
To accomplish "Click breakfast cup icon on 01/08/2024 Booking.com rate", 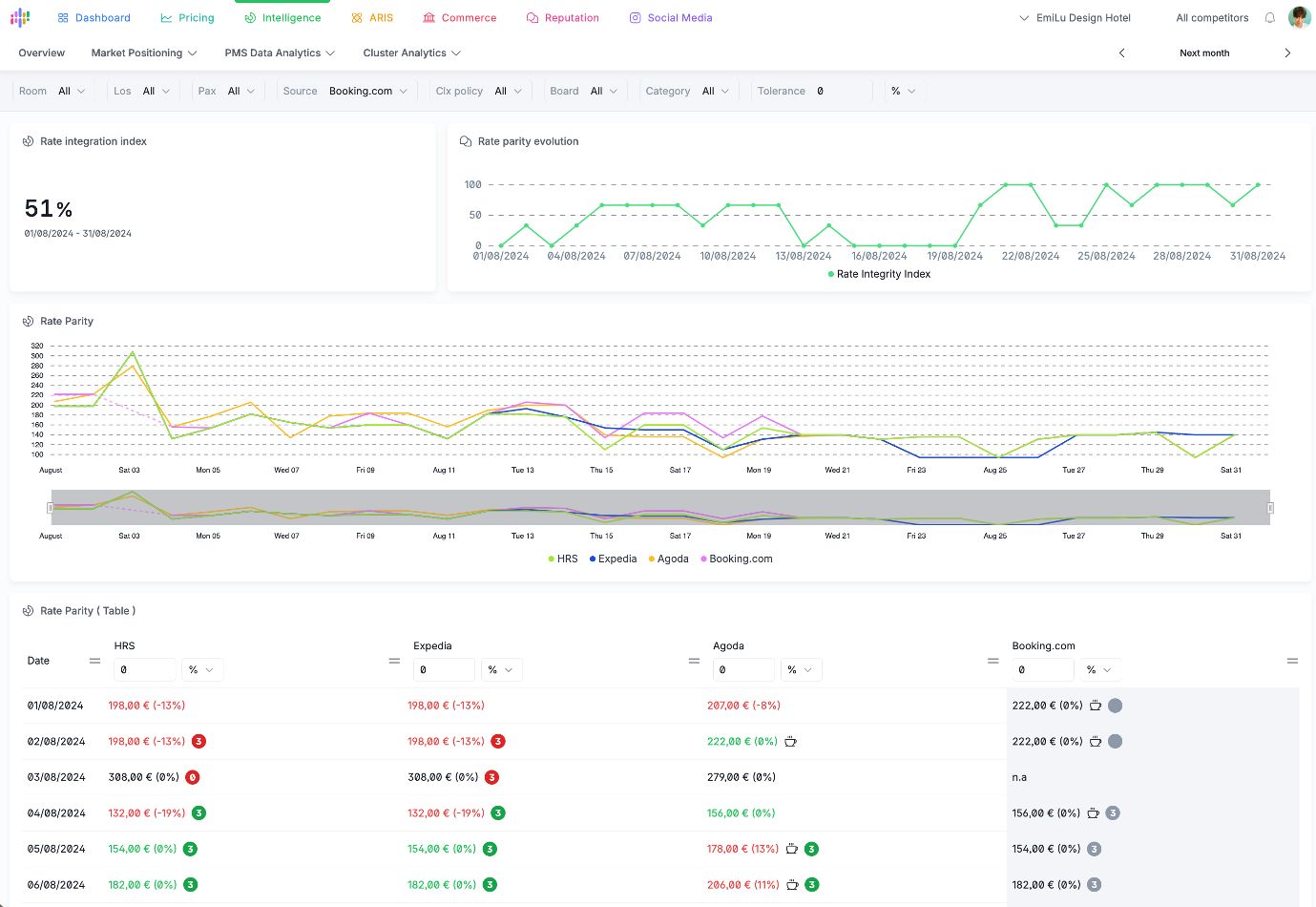I will pos(1096,706).
